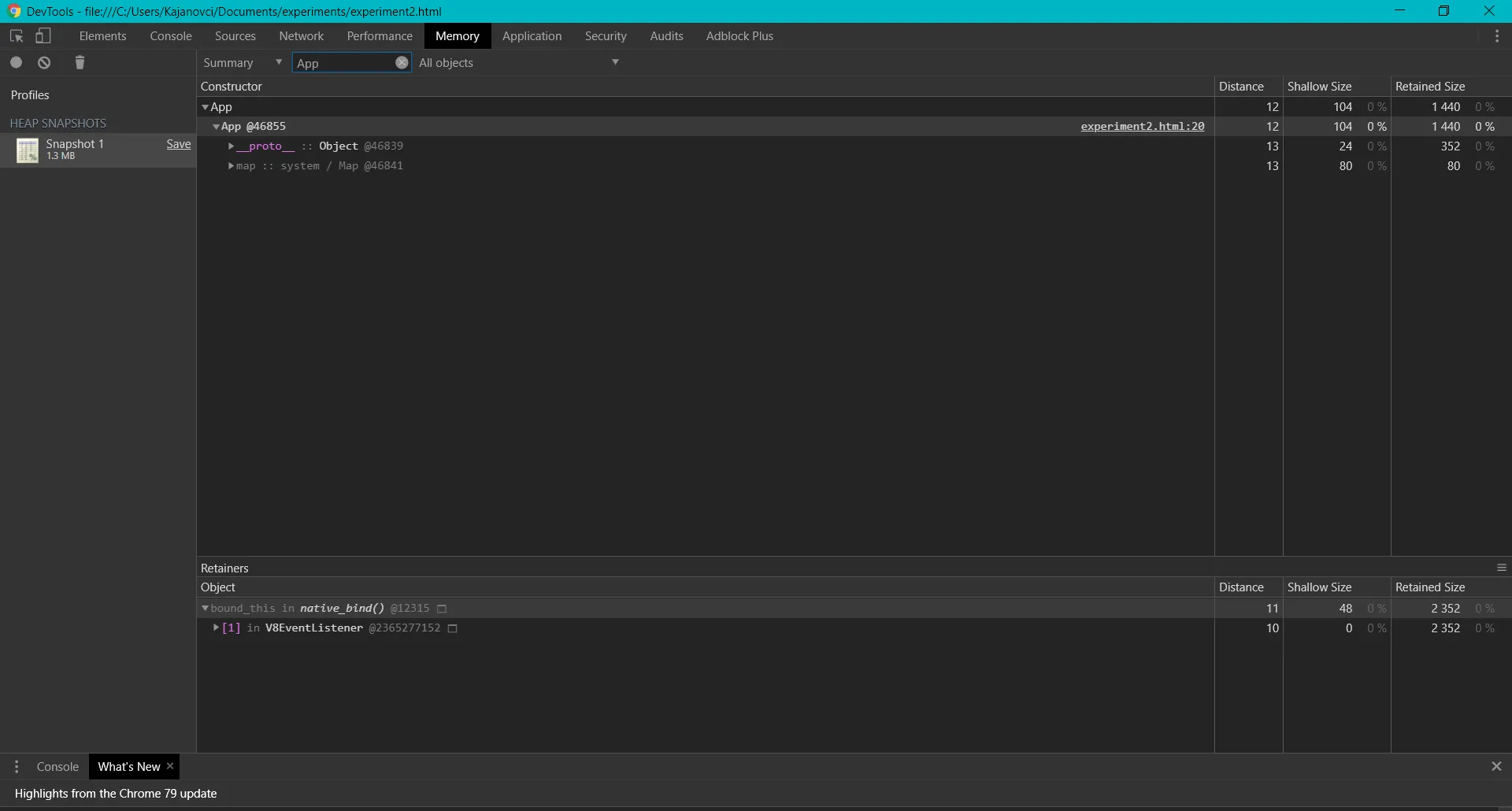This screenshot has height=811, width=1512.
Task: Save Snapshot 1 via Save link
Action: 179,144
